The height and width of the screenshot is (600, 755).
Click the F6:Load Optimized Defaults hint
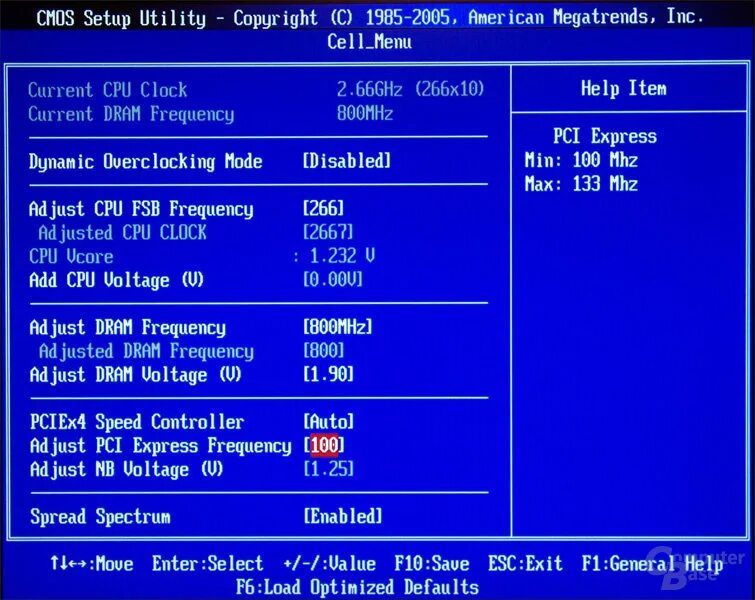pos(357,587)
